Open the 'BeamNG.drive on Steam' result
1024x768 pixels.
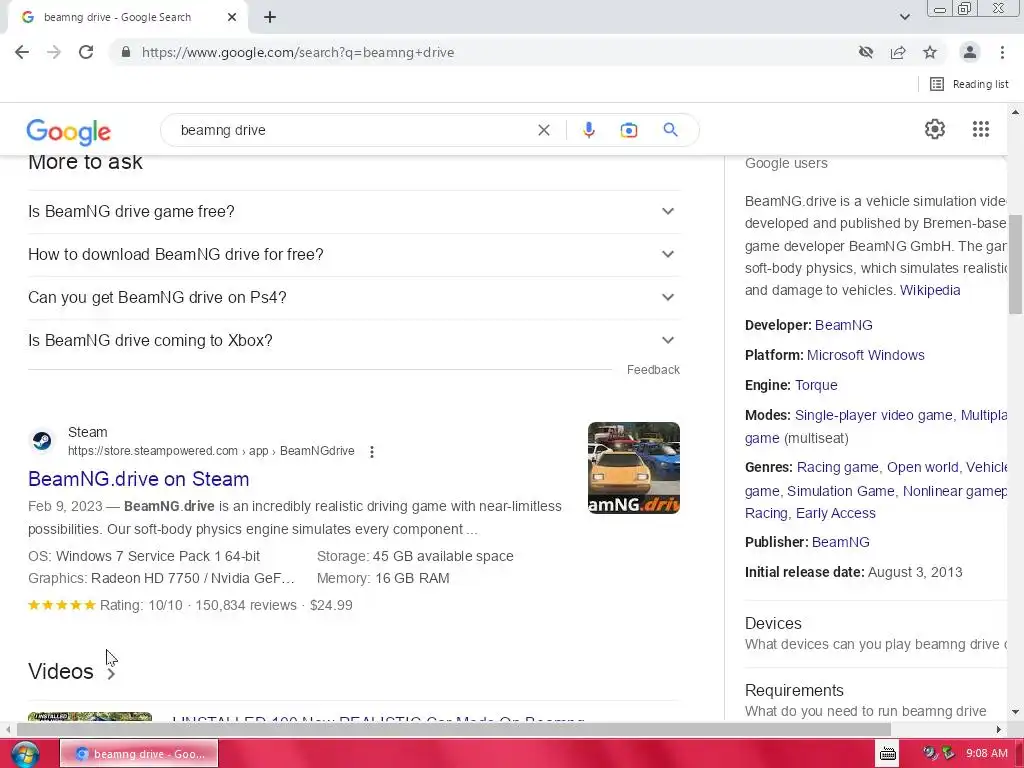138,479
